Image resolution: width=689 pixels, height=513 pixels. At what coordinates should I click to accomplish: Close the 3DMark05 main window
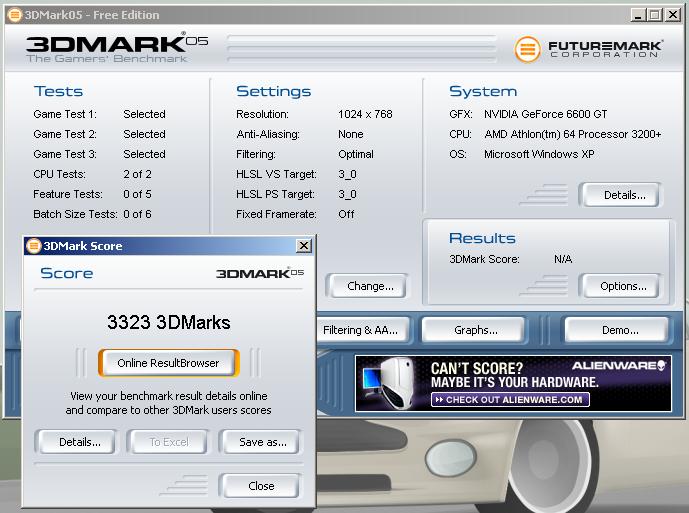click(672, 15)
